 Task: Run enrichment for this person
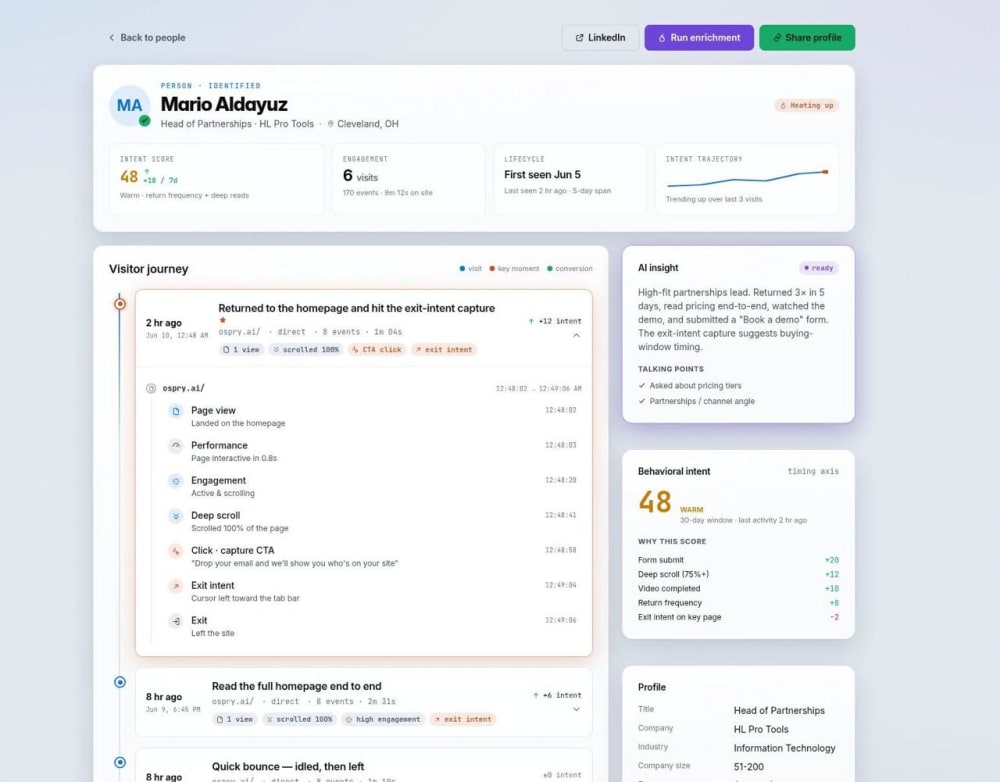[699, 38]
